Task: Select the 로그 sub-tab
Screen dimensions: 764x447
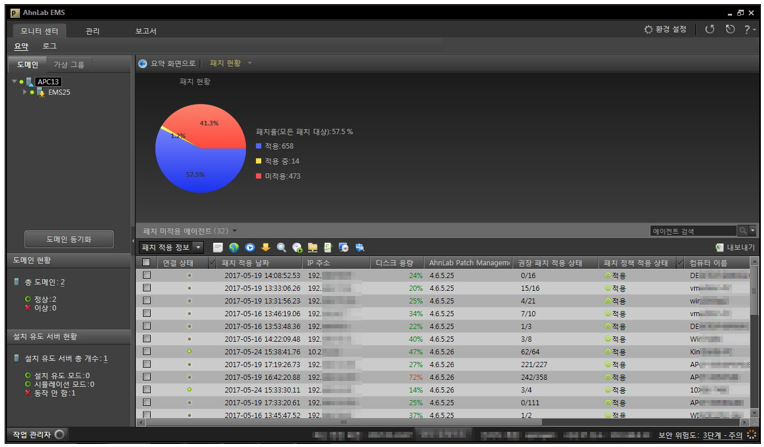Action: [x=49, y=46]
